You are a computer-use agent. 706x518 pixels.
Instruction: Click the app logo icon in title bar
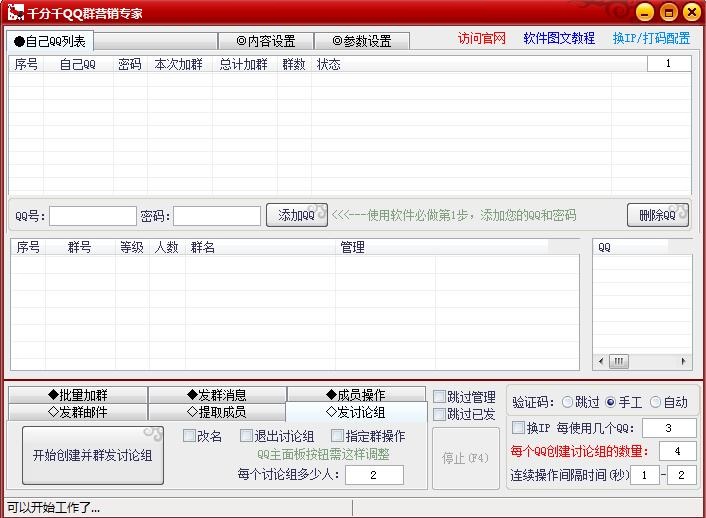tap(15, 12)
